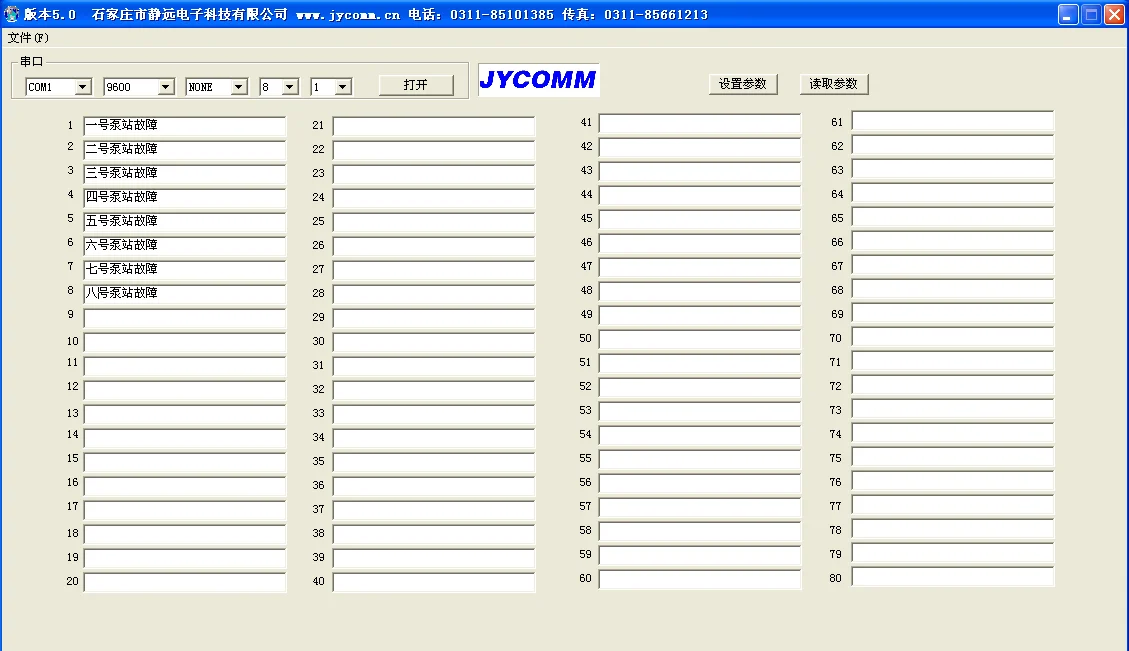Click empty input field number 80
1129x651 pixels.
click(x=953, y=577)
